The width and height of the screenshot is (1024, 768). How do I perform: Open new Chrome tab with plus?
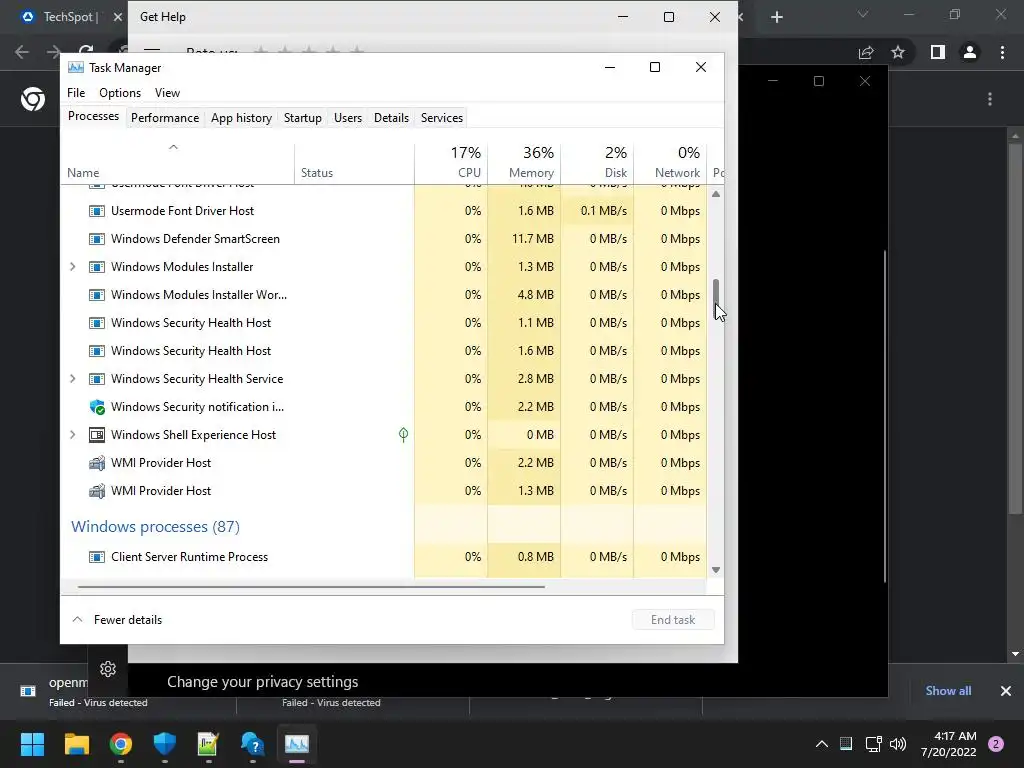776,17
